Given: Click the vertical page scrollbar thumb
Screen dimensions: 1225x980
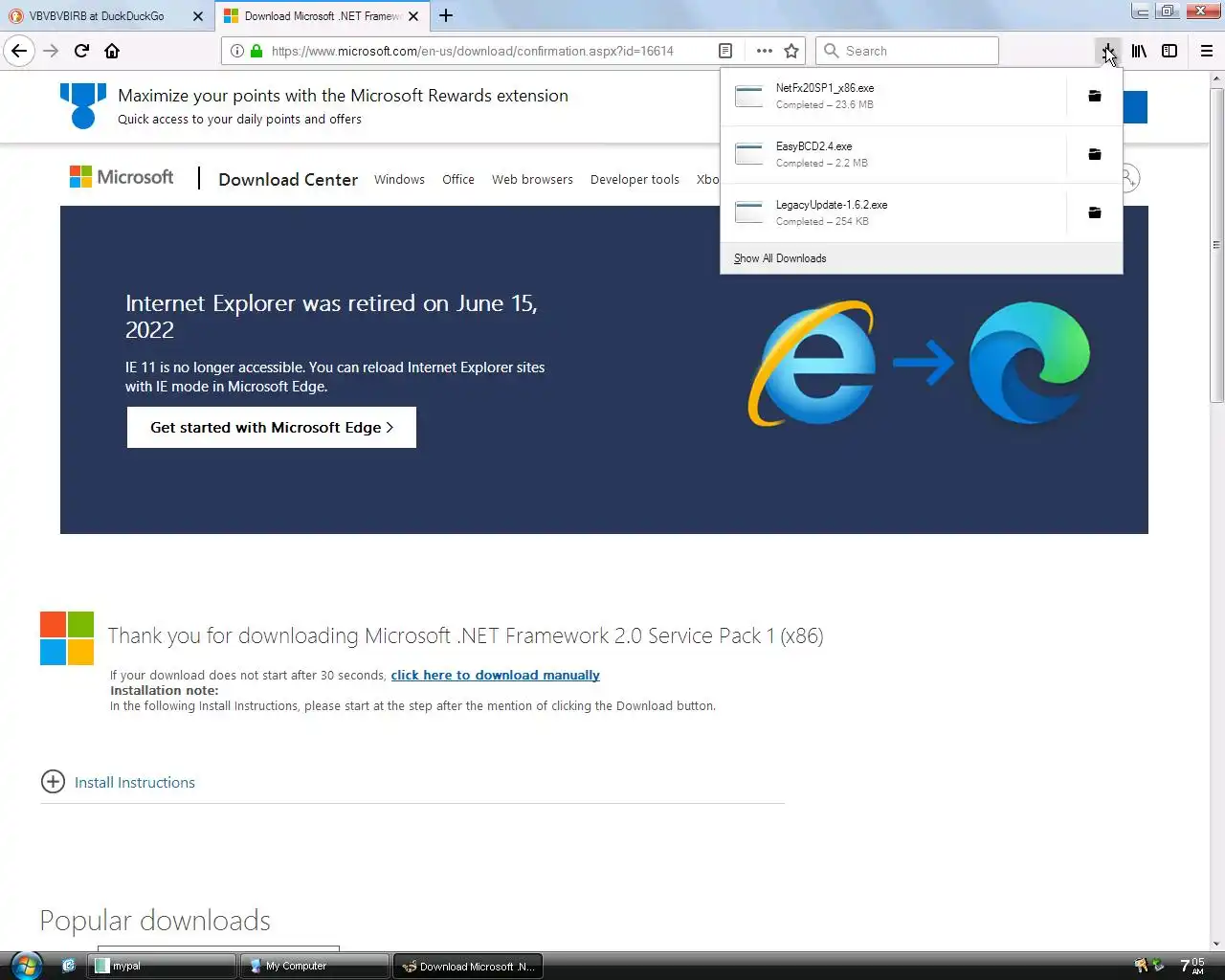Looking at the screenshot, I should coord(1216,246).
